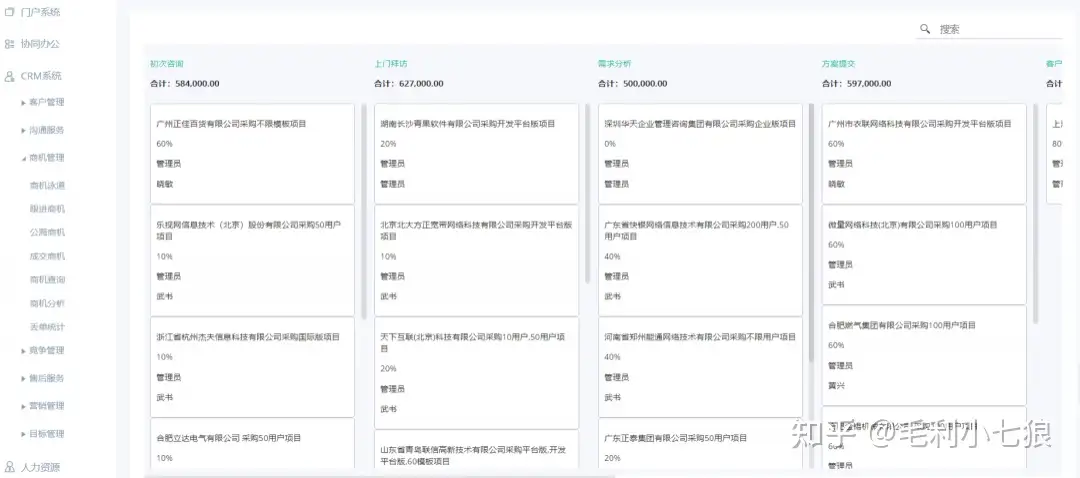Open the 广东正泰集团有限公司 card title
The height and width of the screenshot is (478, 1080).
coord(676,438)
